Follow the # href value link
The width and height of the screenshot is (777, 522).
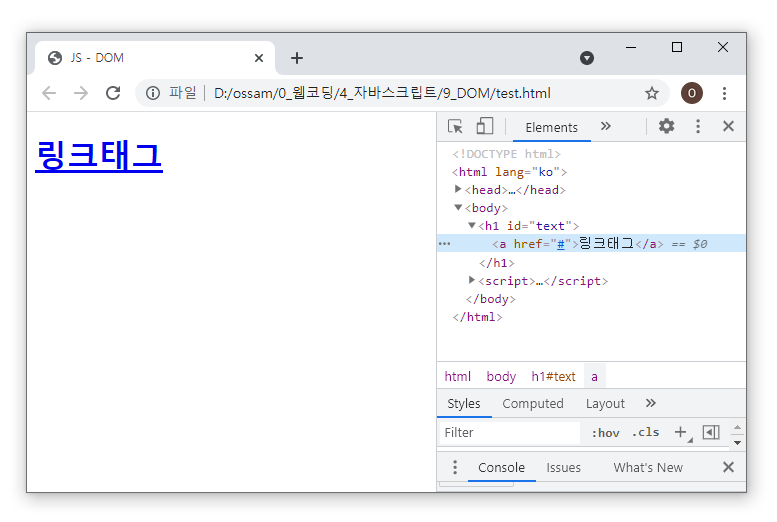click(x=560, y=244)
